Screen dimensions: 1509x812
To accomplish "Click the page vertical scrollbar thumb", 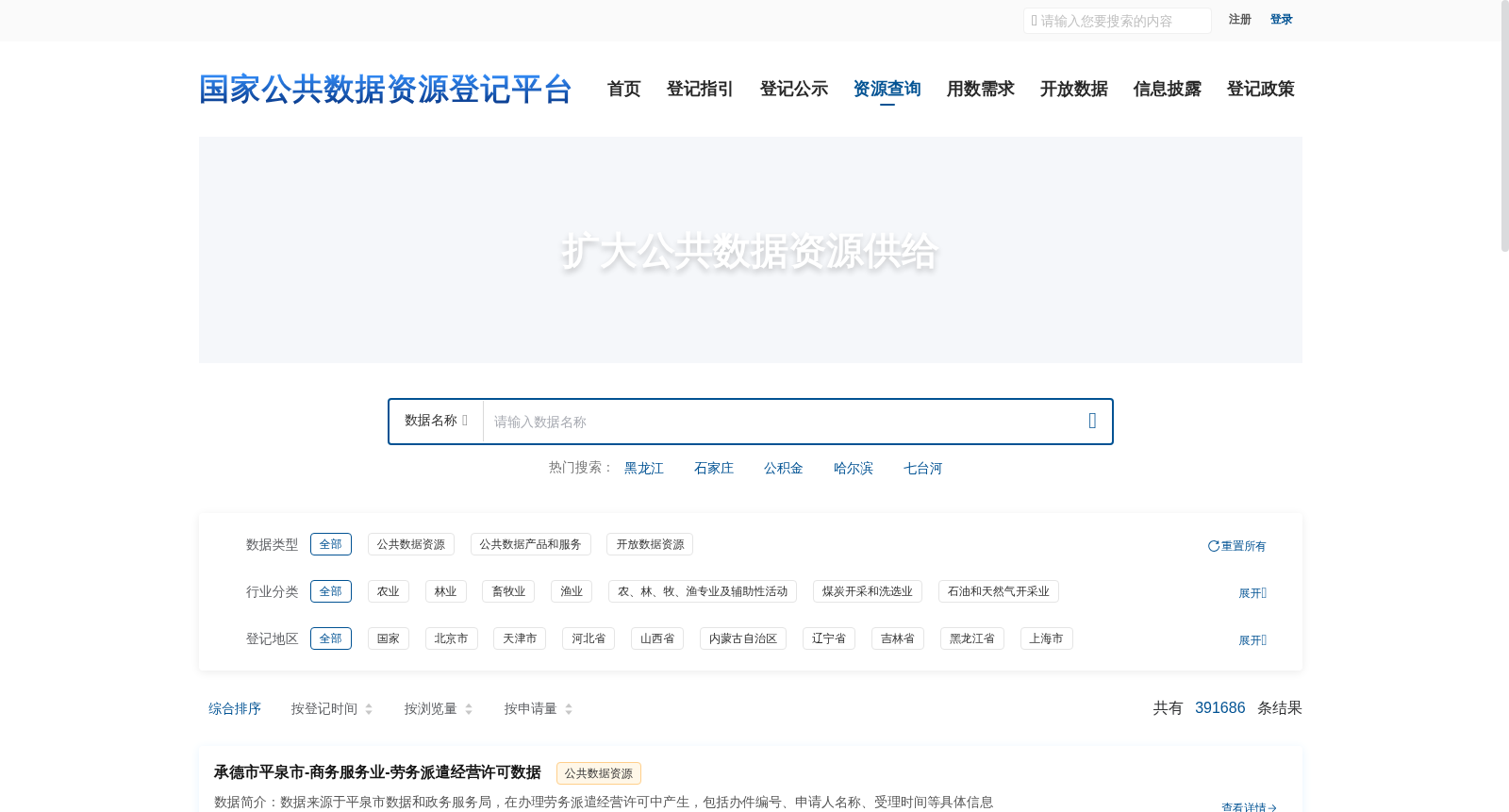I will (1505, 125).
